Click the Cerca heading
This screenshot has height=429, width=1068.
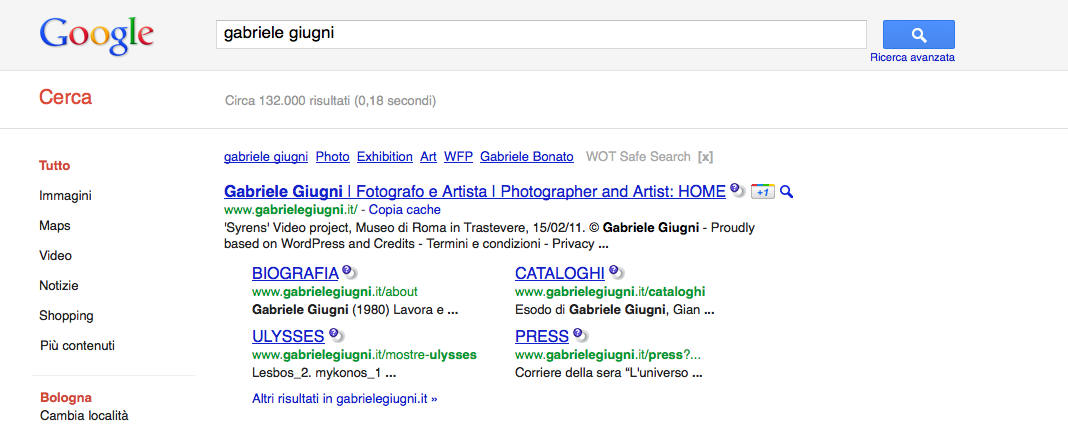point(65,97)
